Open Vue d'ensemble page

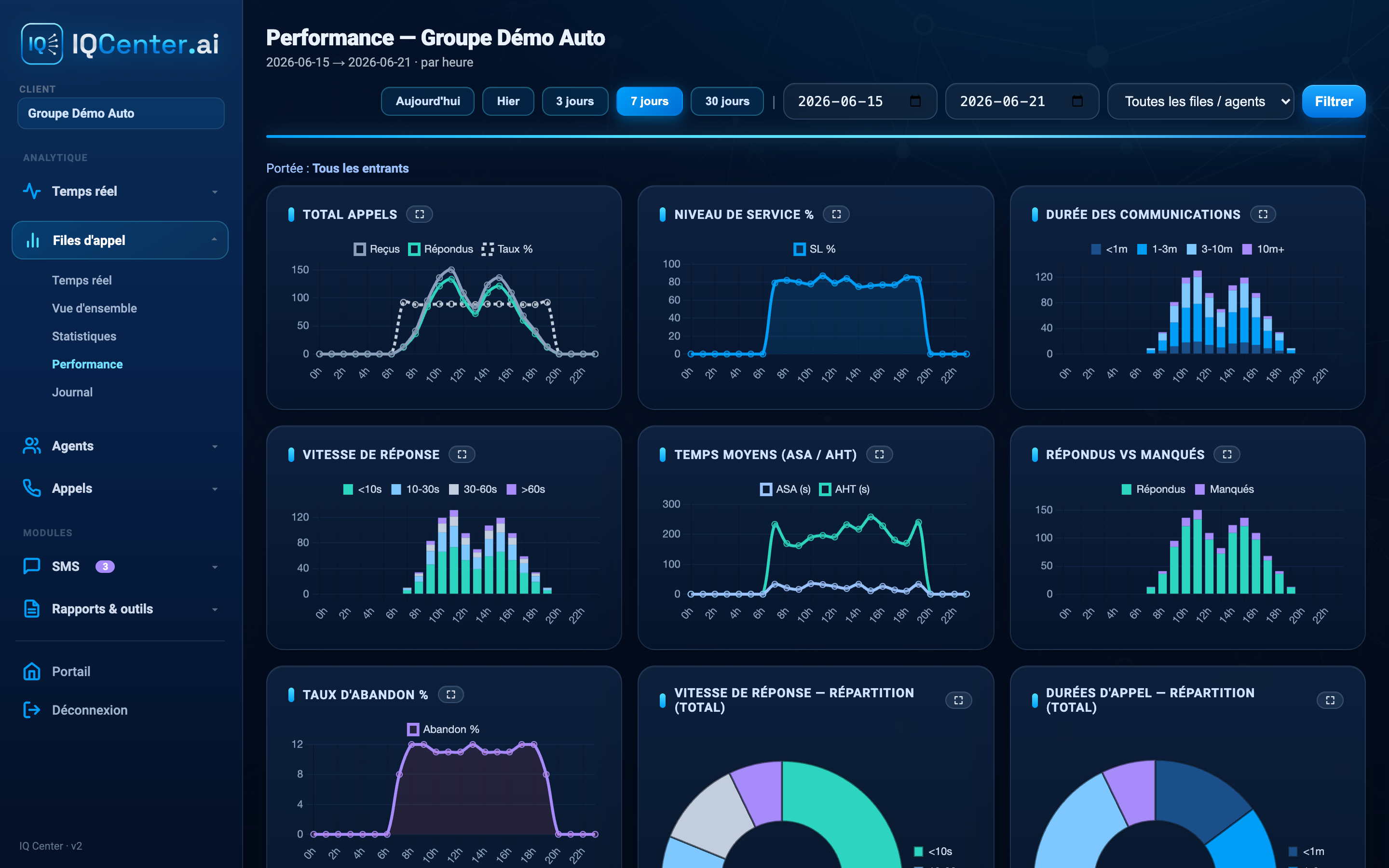click(94, 308)
